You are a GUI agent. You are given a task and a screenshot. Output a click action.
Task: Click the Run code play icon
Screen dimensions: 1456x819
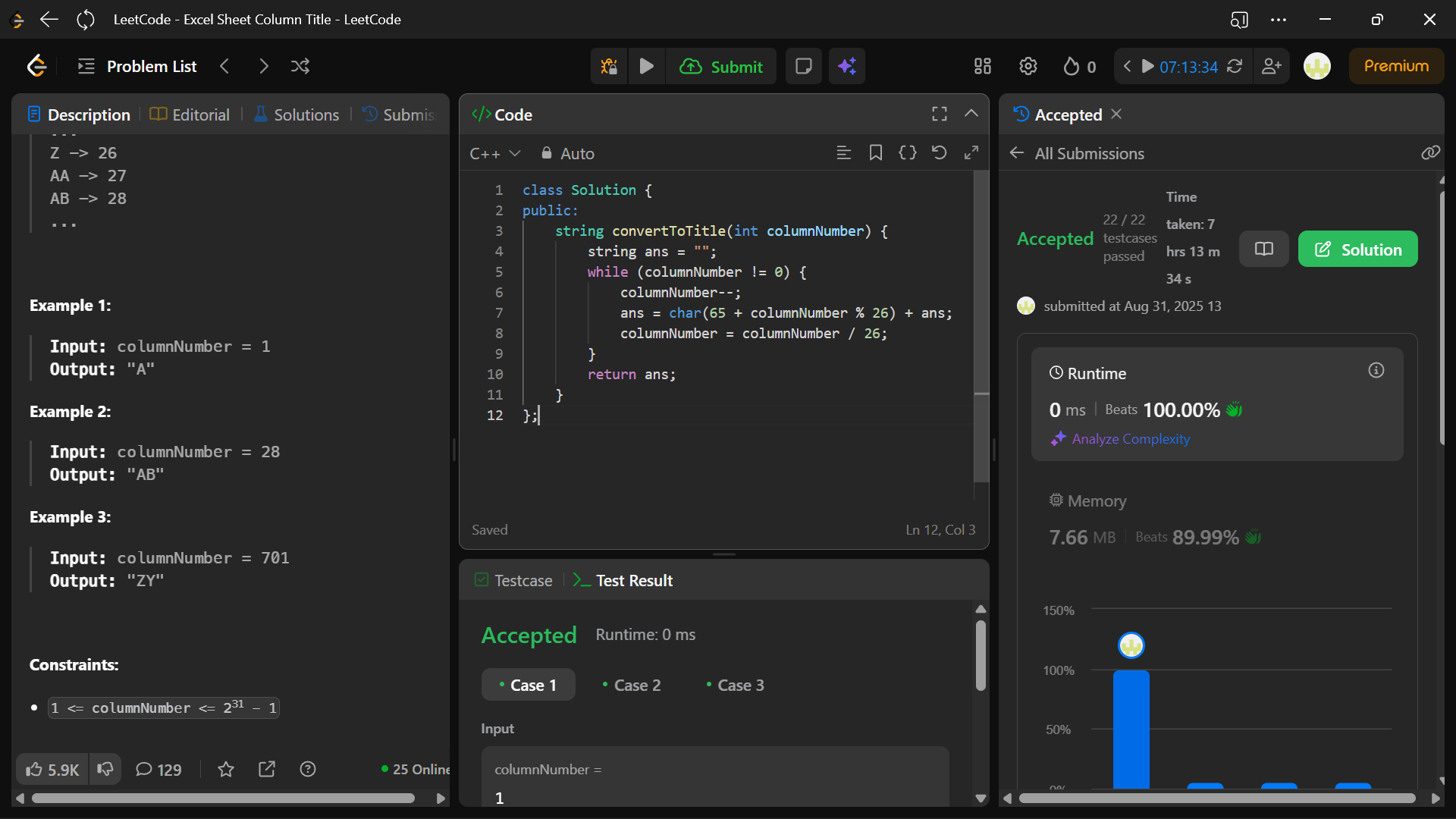click(x=647, y=67)
